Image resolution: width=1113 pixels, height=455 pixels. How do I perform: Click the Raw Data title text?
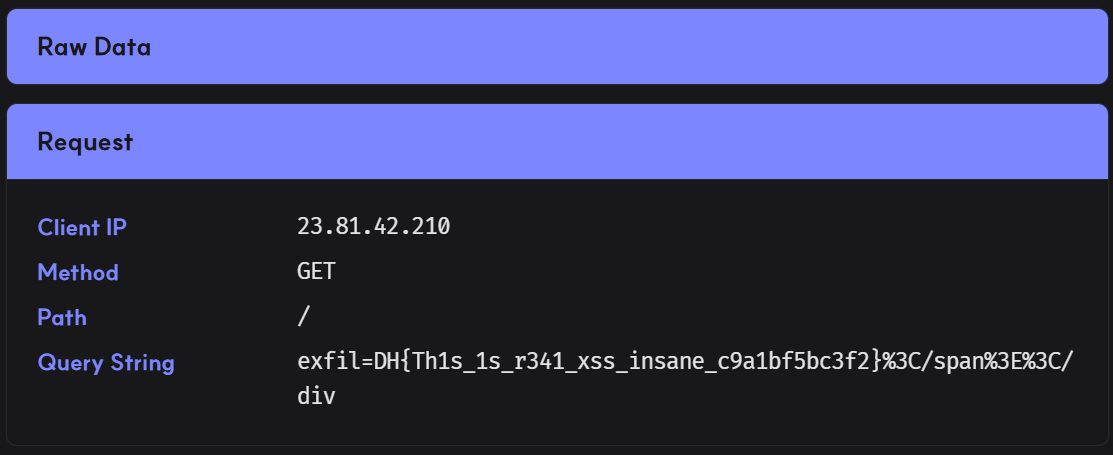[x=94, y=47]
